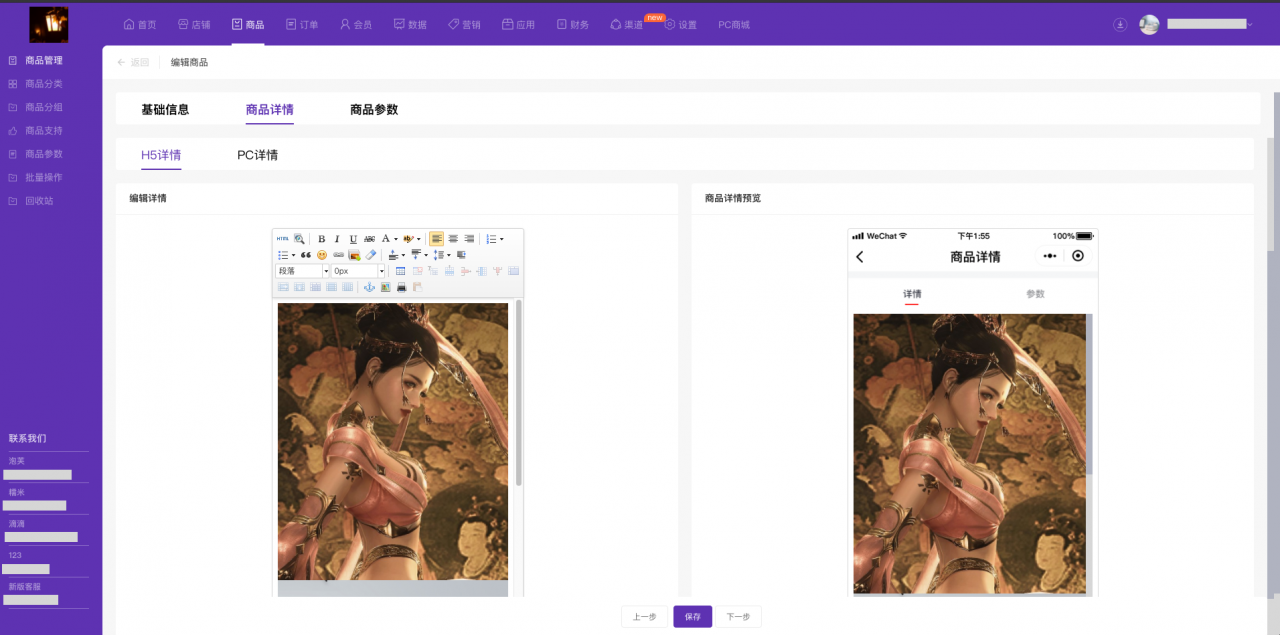The width and height of the screenshot is (1280, 635).
Task: Click the font color letter A icon
Action: coord(386,239)
